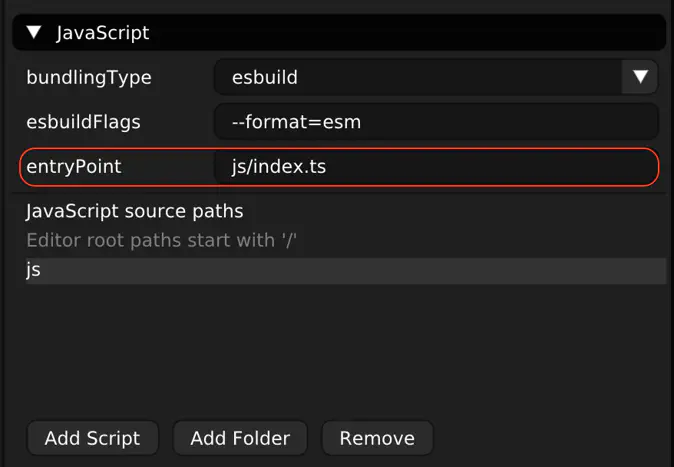
Task: Click the esbuildFlags property label
Action: coord(83,122)
